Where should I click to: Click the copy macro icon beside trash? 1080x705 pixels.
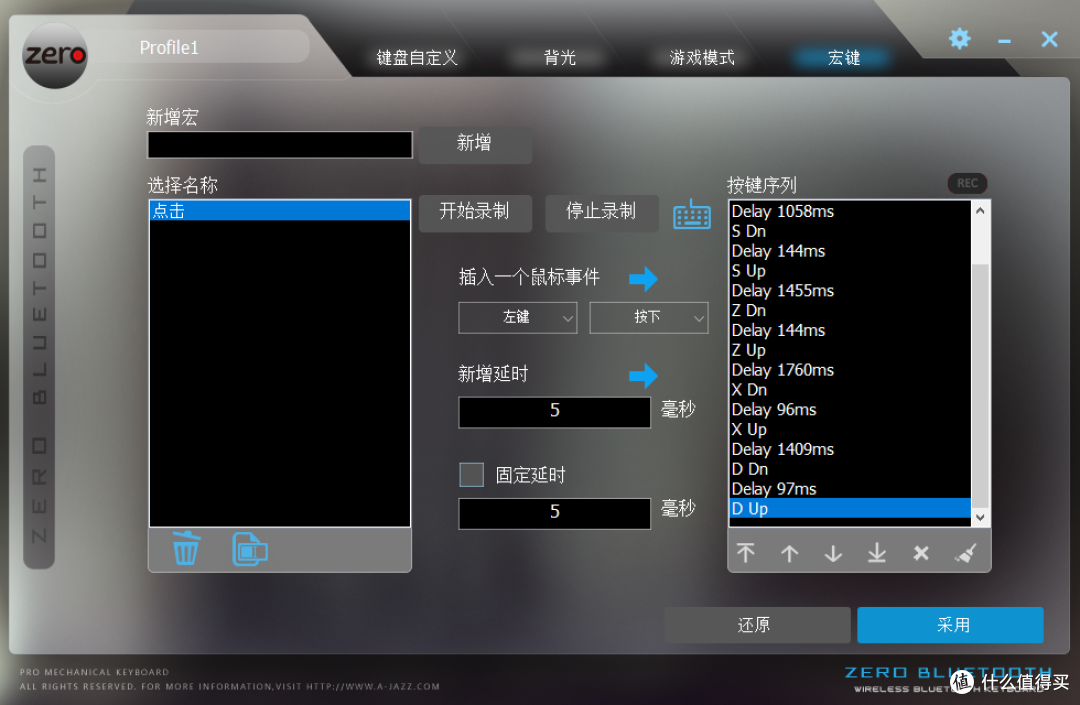point(250,549)
